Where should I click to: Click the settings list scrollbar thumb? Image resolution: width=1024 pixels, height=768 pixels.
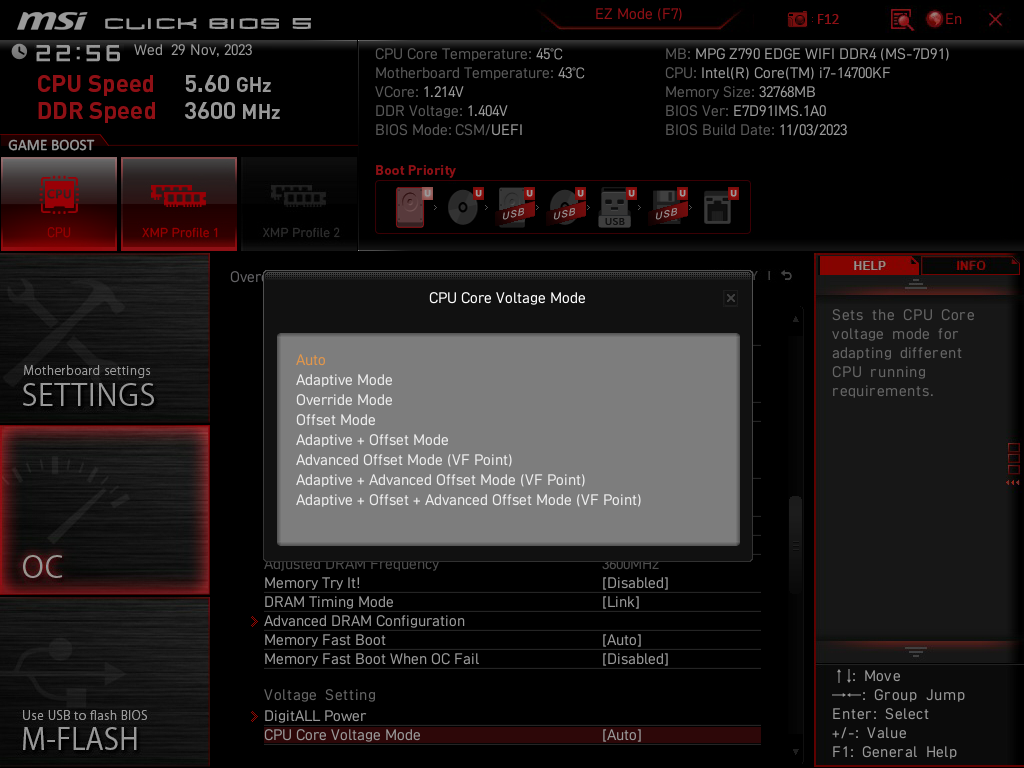[795, 545]
